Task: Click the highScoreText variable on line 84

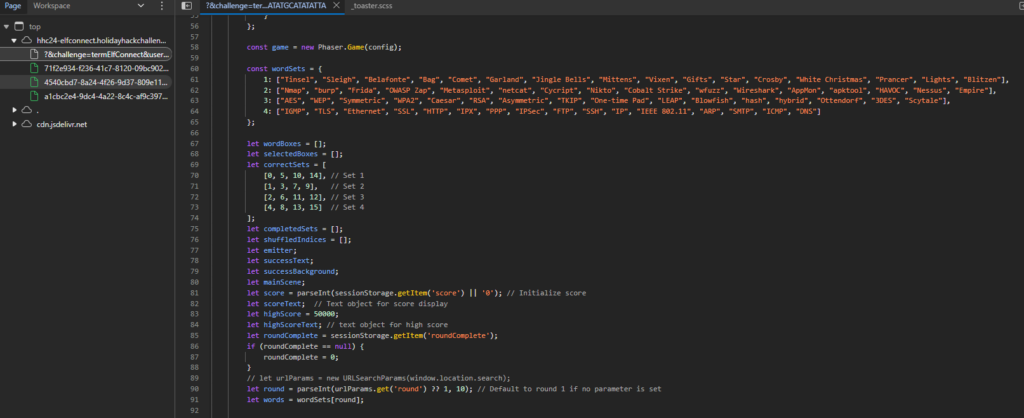Action: tap(292, 325)
